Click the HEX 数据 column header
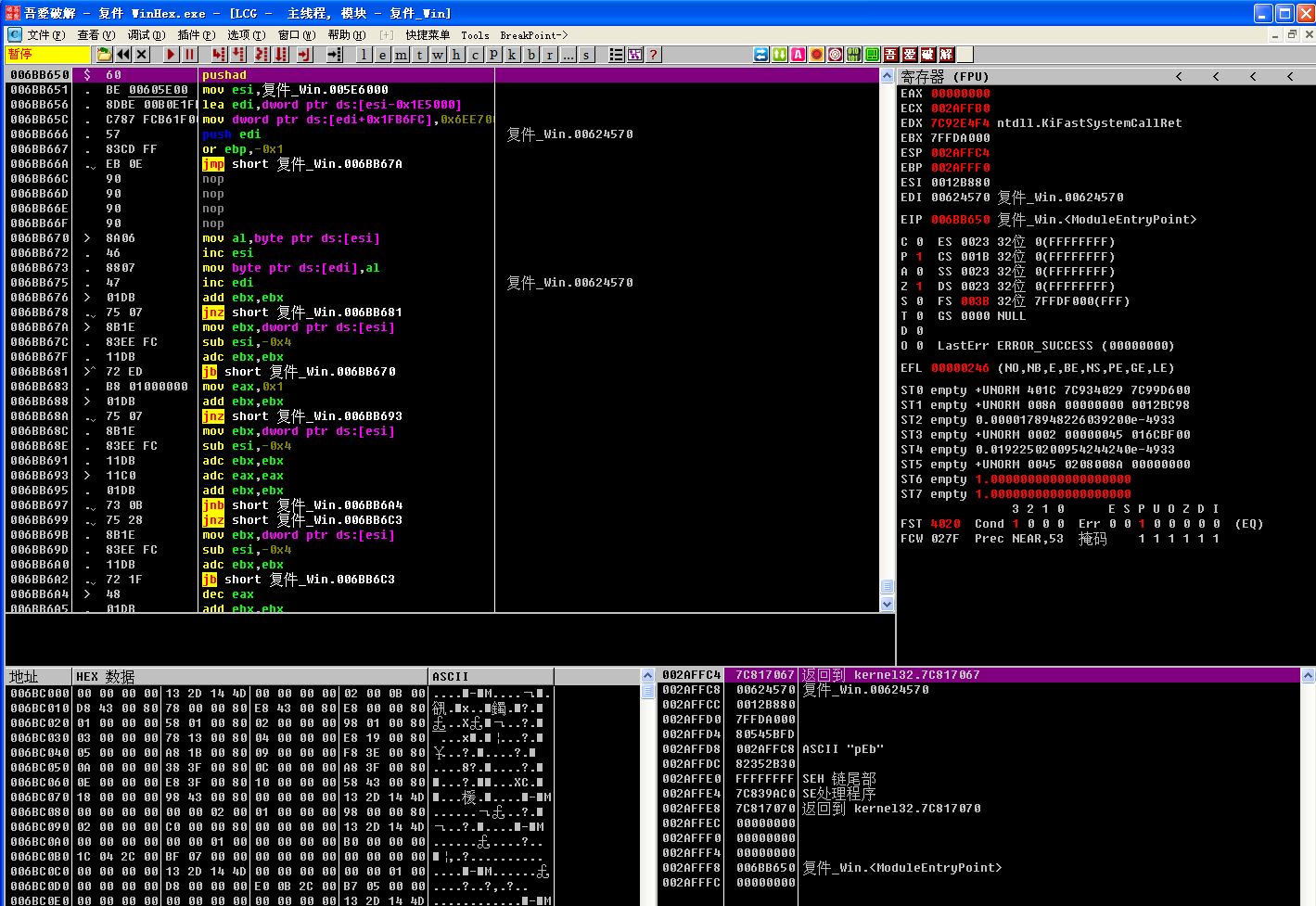 click(250, 677)
